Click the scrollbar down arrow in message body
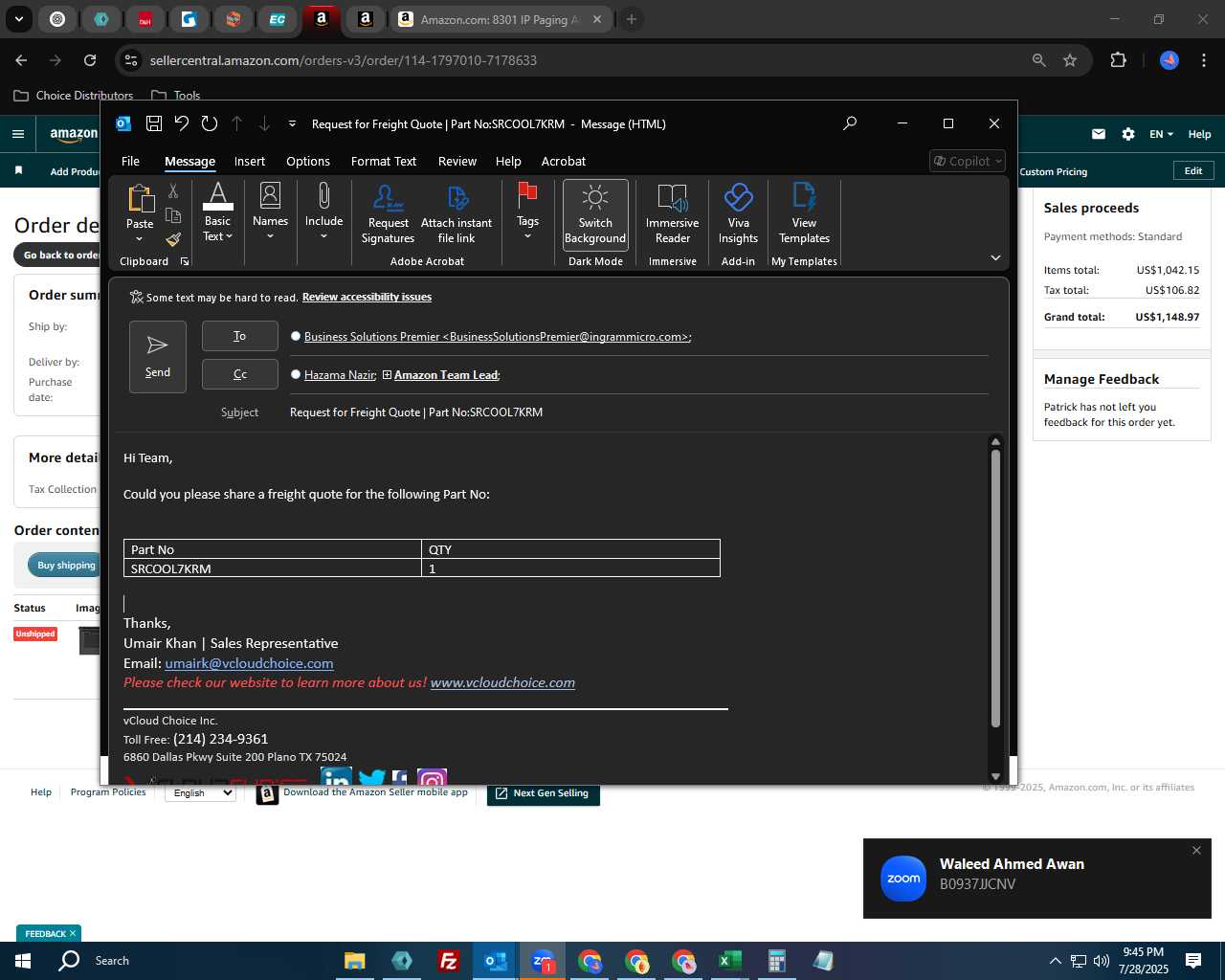The width and height of the screenshot is (1225, 980). coord(995,775)
